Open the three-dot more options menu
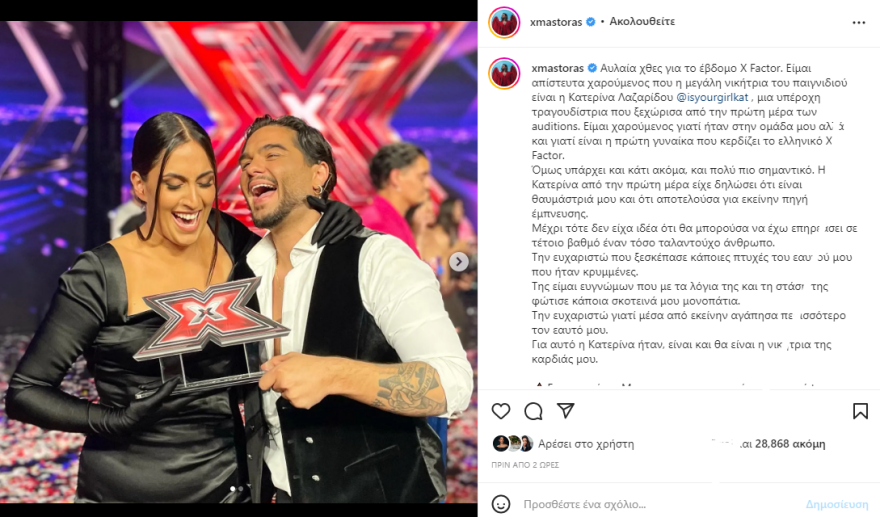880x517 pixels. coord(859,22)
